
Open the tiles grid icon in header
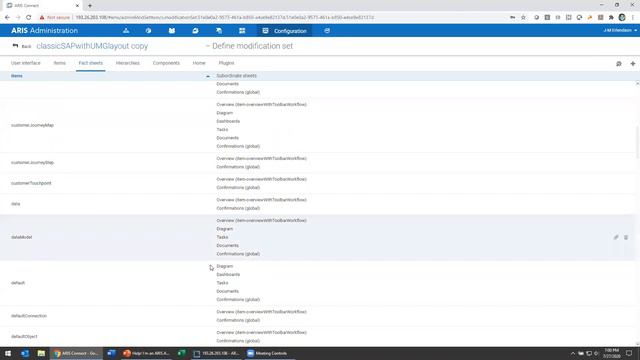242,31
